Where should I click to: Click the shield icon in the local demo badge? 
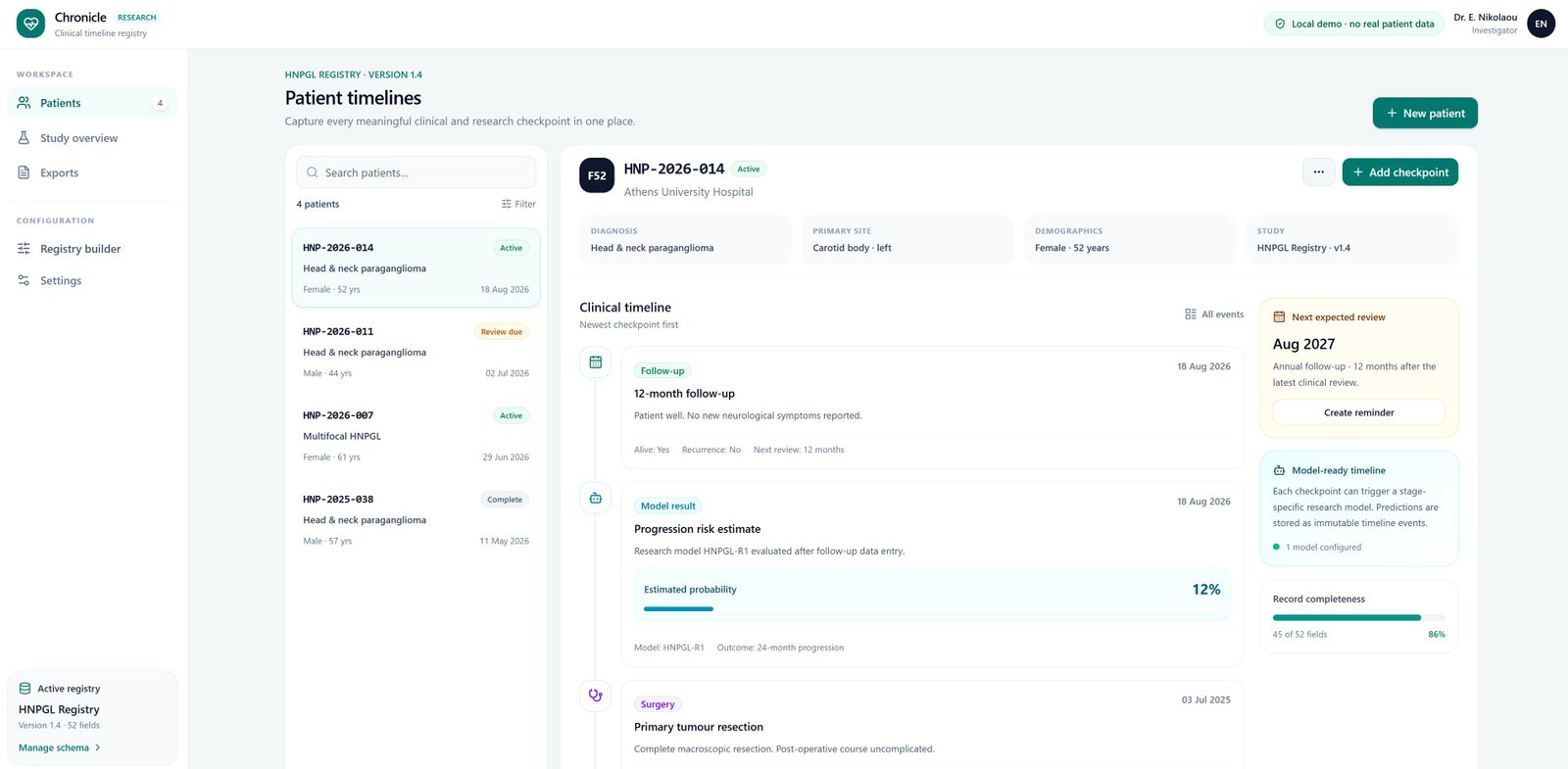pos(1280,24)
